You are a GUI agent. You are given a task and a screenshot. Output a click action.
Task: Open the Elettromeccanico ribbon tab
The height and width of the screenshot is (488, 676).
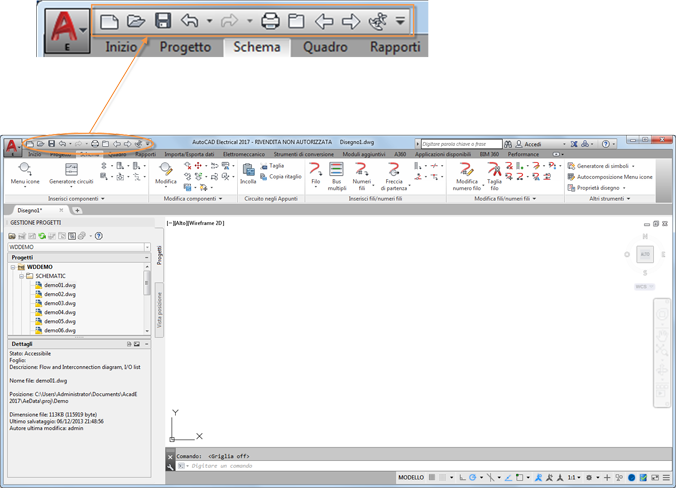tap(244, 154)
